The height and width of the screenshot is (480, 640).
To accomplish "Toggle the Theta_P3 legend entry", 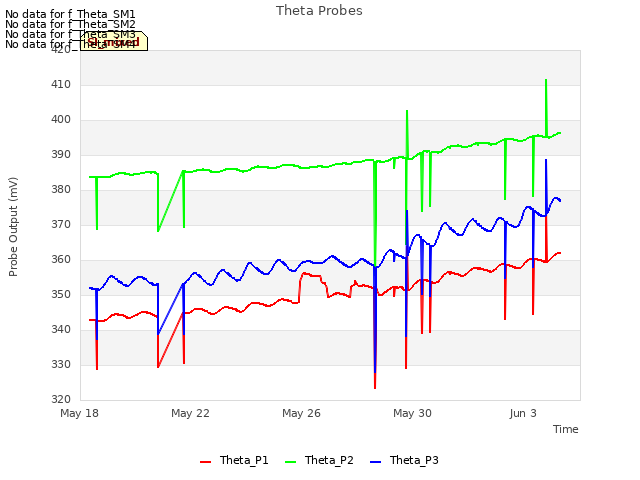I will 404,460.
